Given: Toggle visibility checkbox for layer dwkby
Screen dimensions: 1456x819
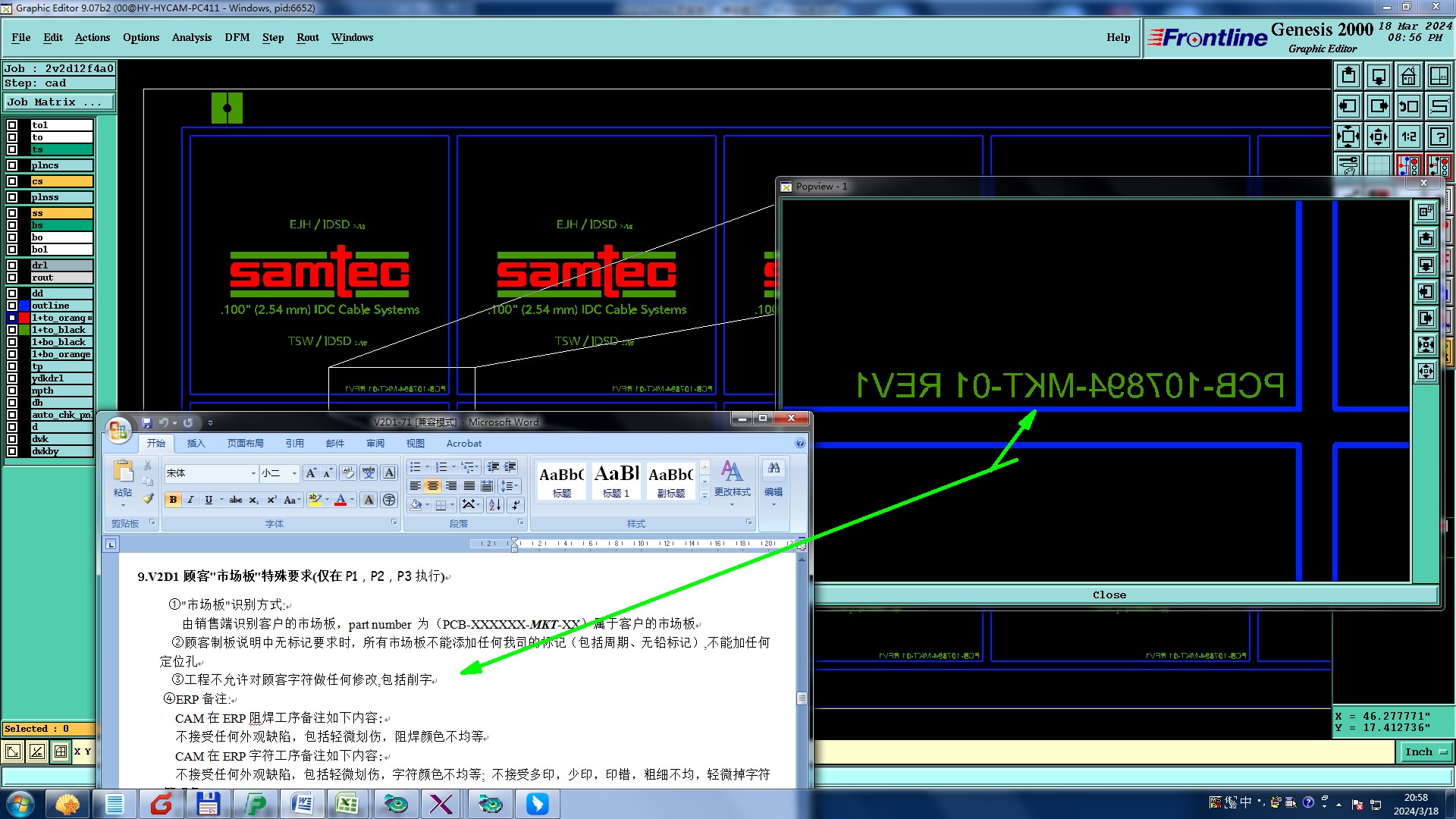Looking at the screenshot, I should pyautogui.click(x=12, y=451).
